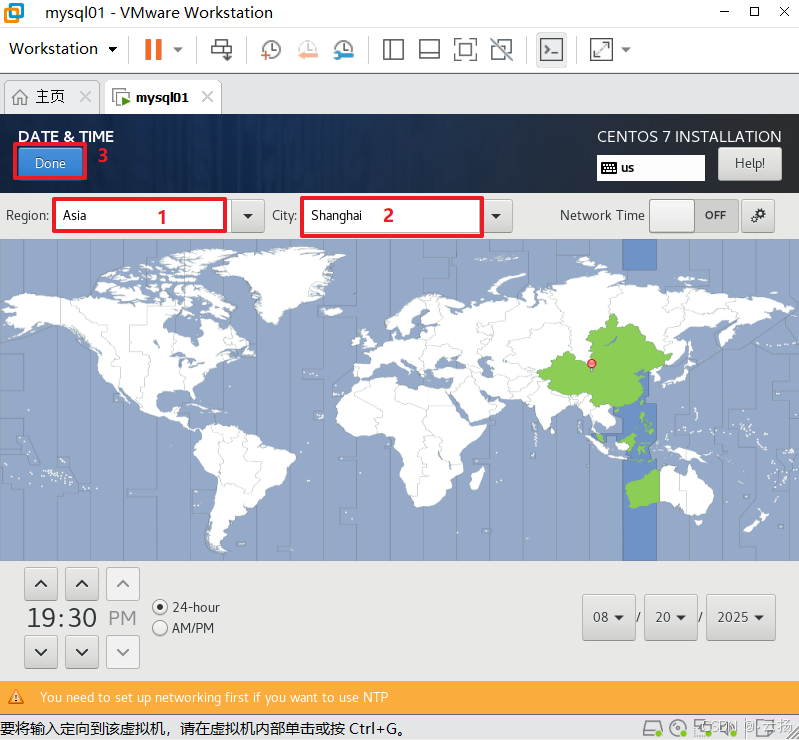799x740 pixels.
Task: Send Ctrl+Alt+Del to the virtual machine
Action: pos(222,49)
